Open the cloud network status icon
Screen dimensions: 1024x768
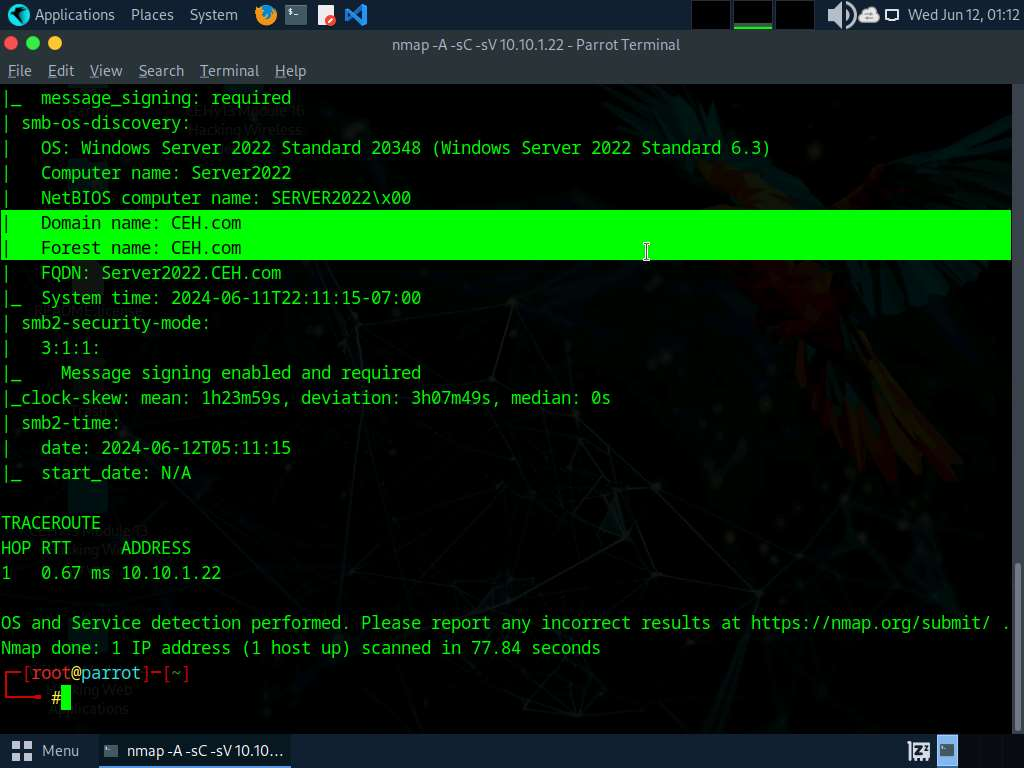[868, 15]
